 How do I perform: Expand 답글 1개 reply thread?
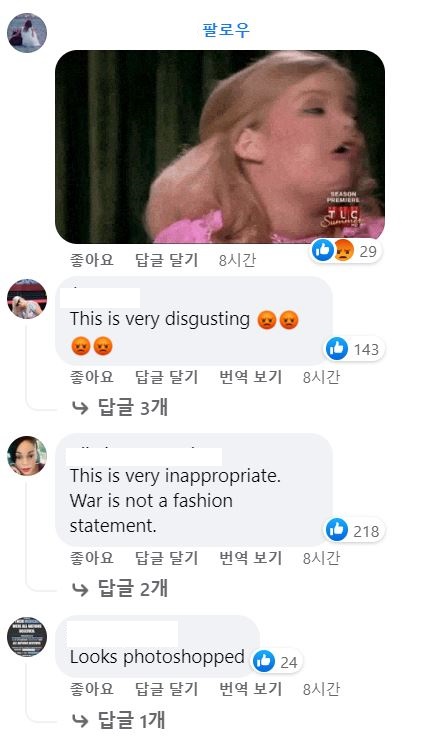pos(119,719)
